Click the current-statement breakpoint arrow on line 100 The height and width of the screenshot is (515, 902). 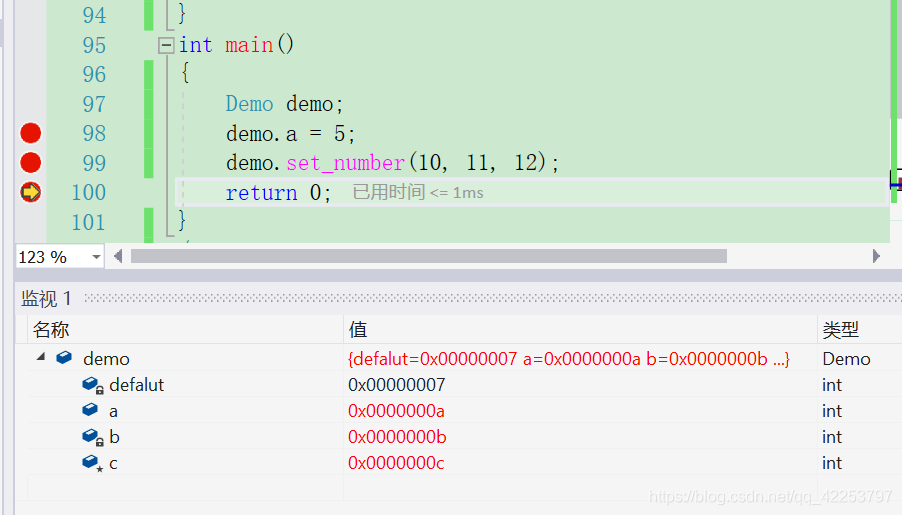[30, 192]
